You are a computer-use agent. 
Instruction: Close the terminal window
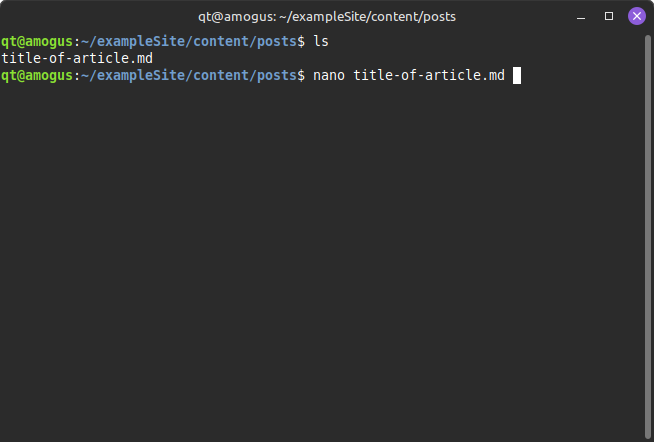[x=636, y=16]
